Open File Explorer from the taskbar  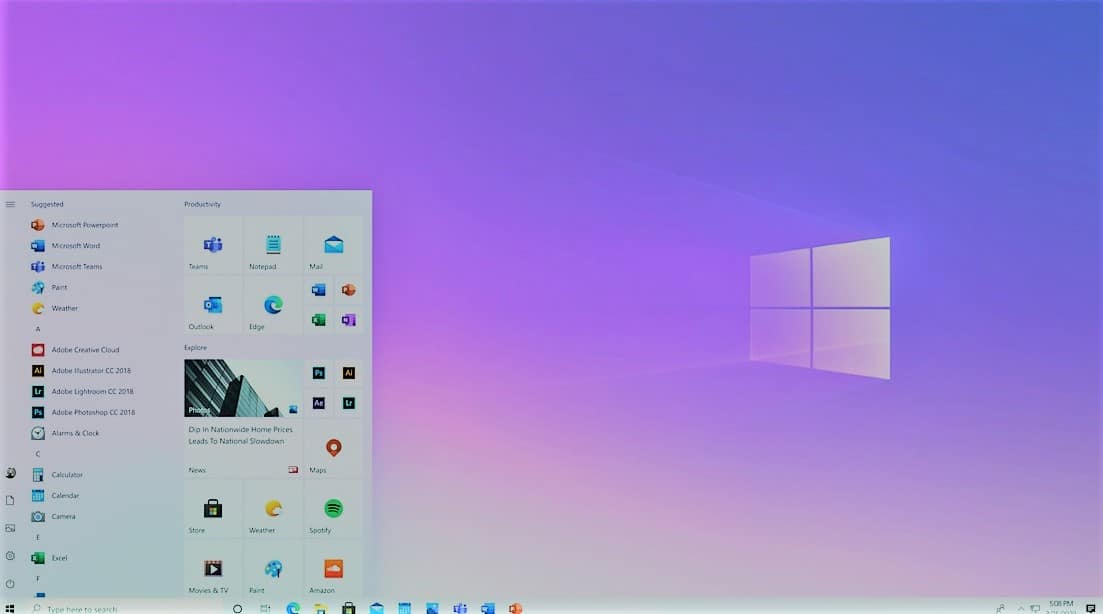point(321,608)
